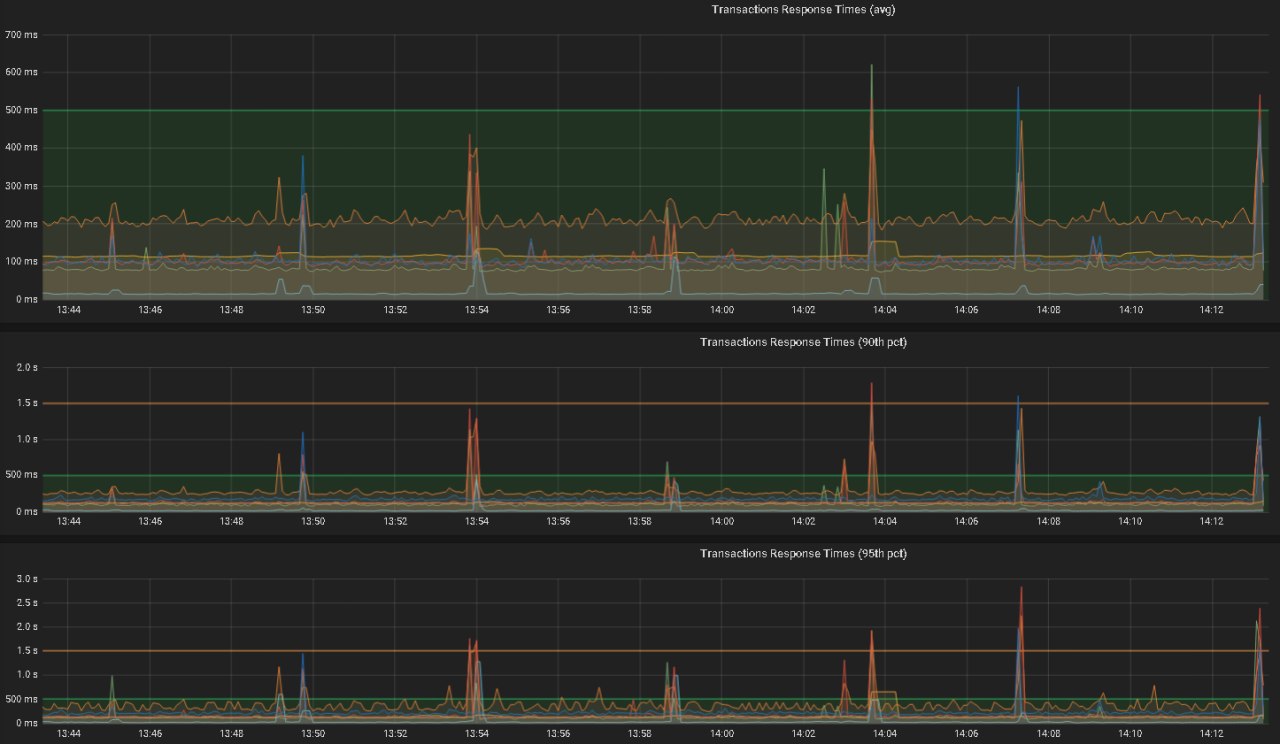Click "14:02" time label in the 95th pct panel

(803, 733)
